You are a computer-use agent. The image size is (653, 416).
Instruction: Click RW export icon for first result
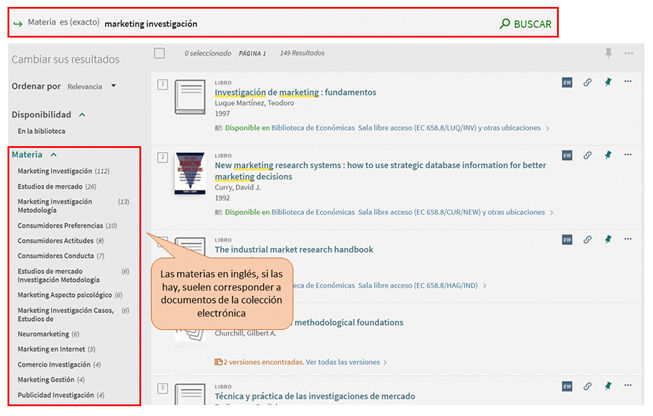coord(567,82)
